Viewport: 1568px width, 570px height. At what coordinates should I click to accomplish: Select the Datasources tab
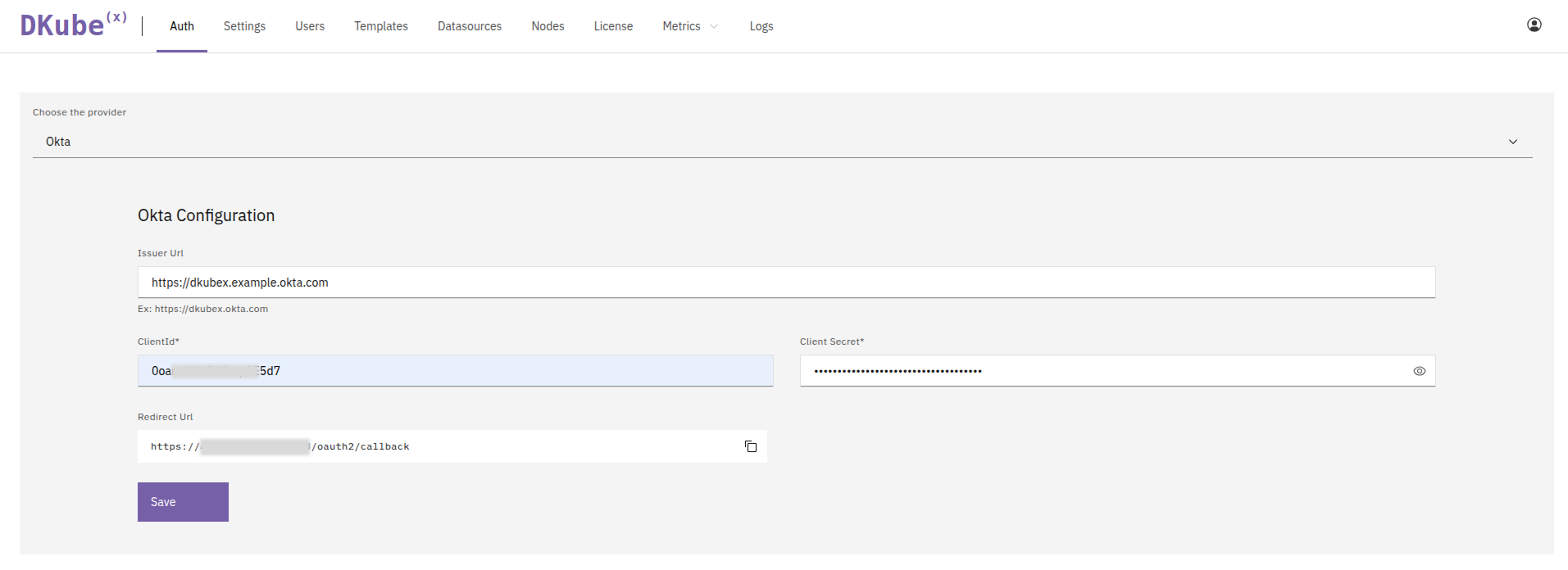[469, 26]
